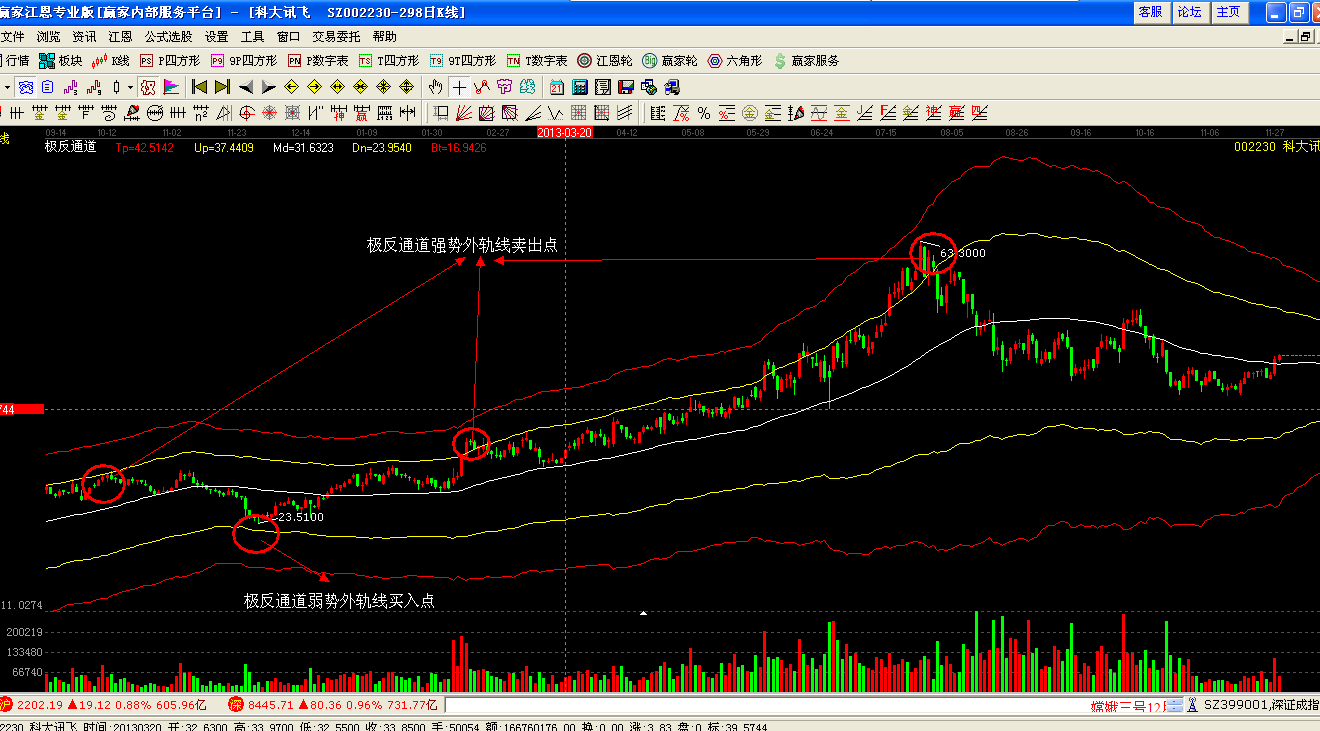
Task: Expand the candlestick style dropdown arrow
Action: 130,87
